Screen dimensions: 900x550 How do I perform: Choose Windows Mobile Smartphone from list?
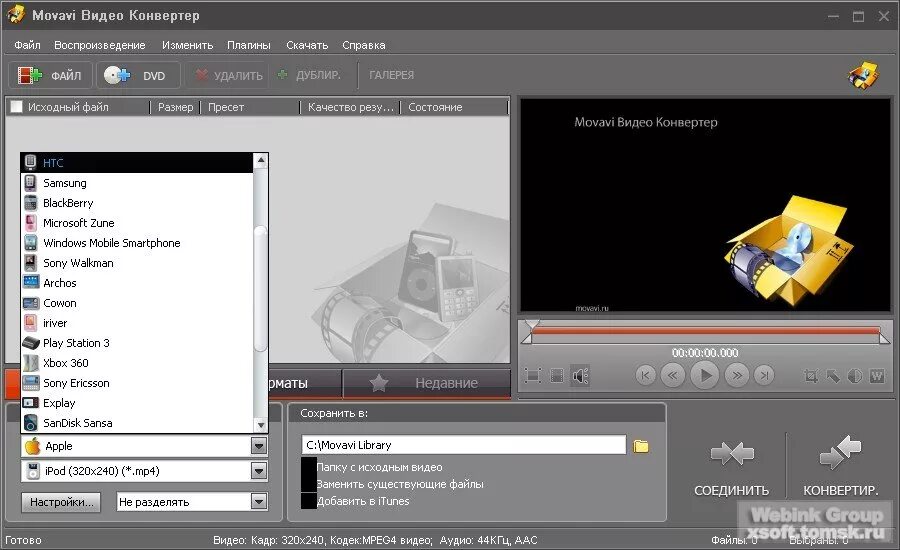[x=137, y=243]
